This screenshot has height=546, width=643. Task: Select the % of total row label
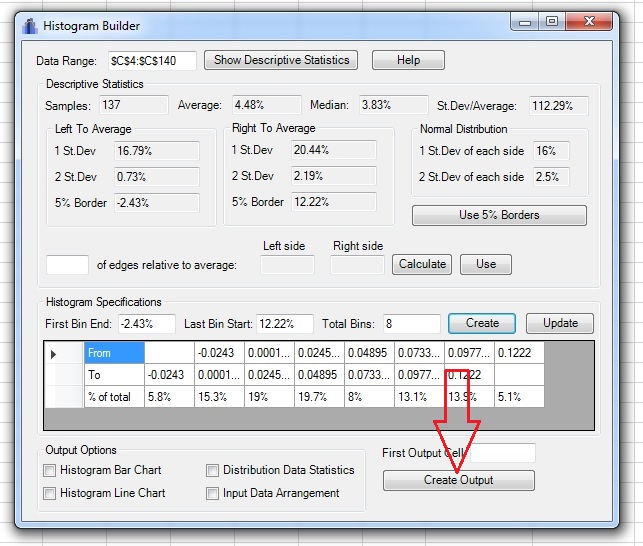click(x=114, y=397)
